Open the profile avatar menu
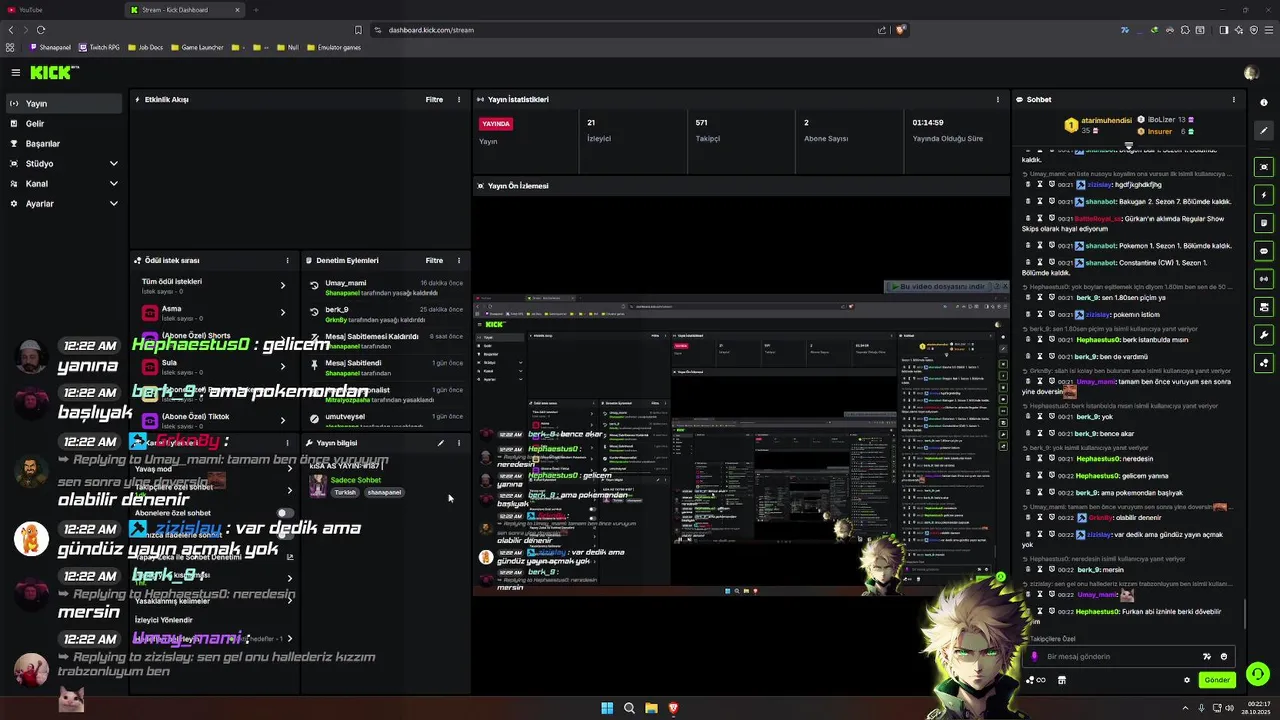 1251,73
